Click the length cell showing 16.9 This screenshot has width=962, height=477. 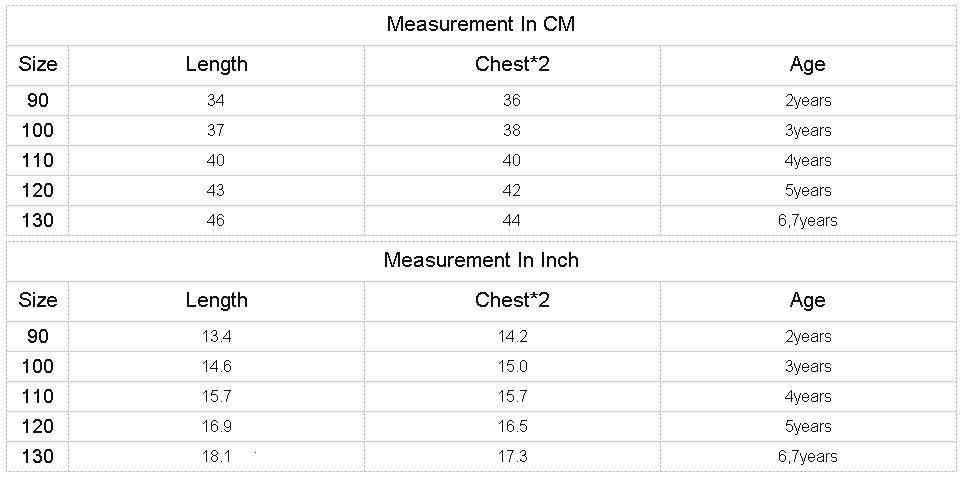click(216, 426)
